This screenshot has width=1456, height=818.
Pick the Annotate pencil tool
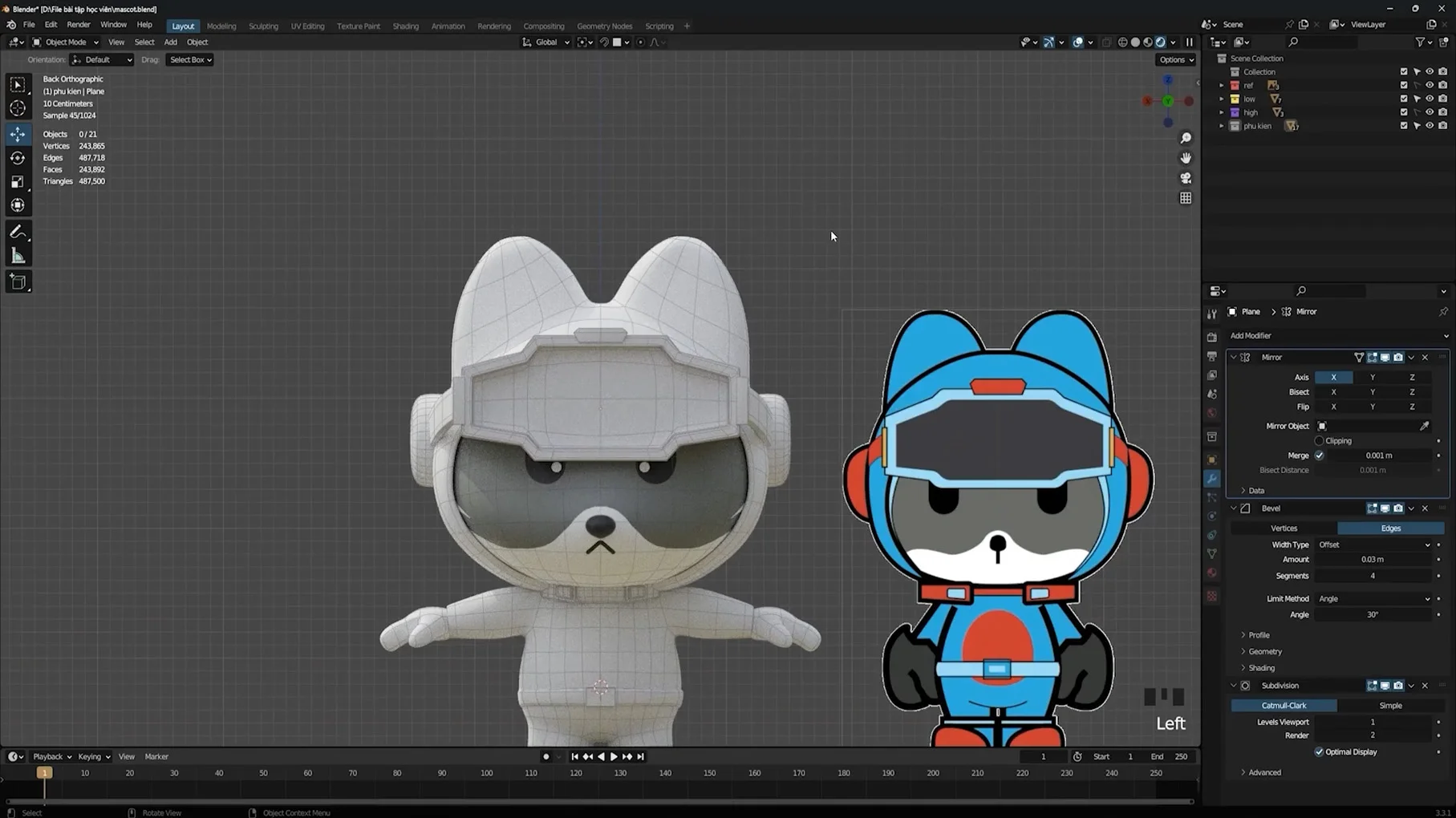[18, 233]
